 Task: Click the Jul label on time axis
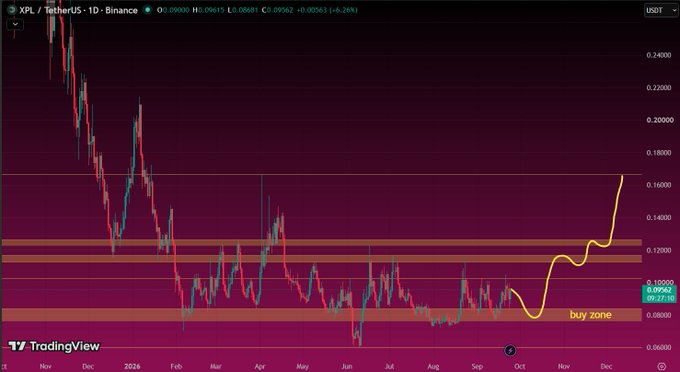coord(389,366)
